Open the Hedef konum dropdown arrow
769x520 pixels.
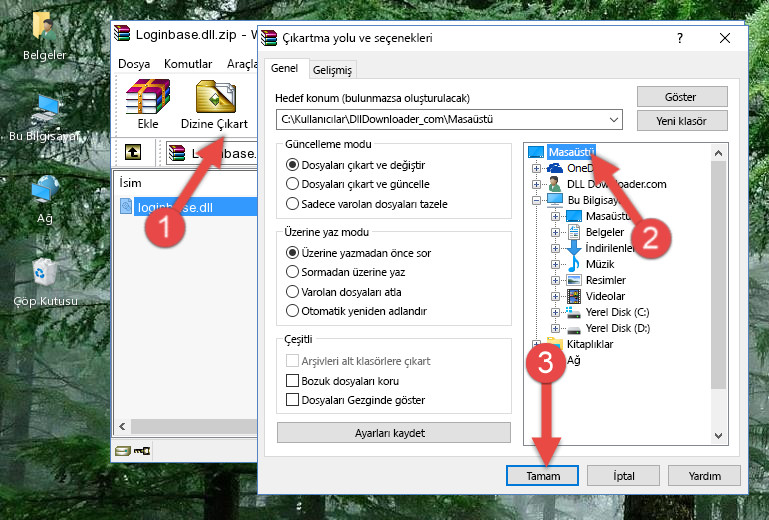tap(614, 120)
